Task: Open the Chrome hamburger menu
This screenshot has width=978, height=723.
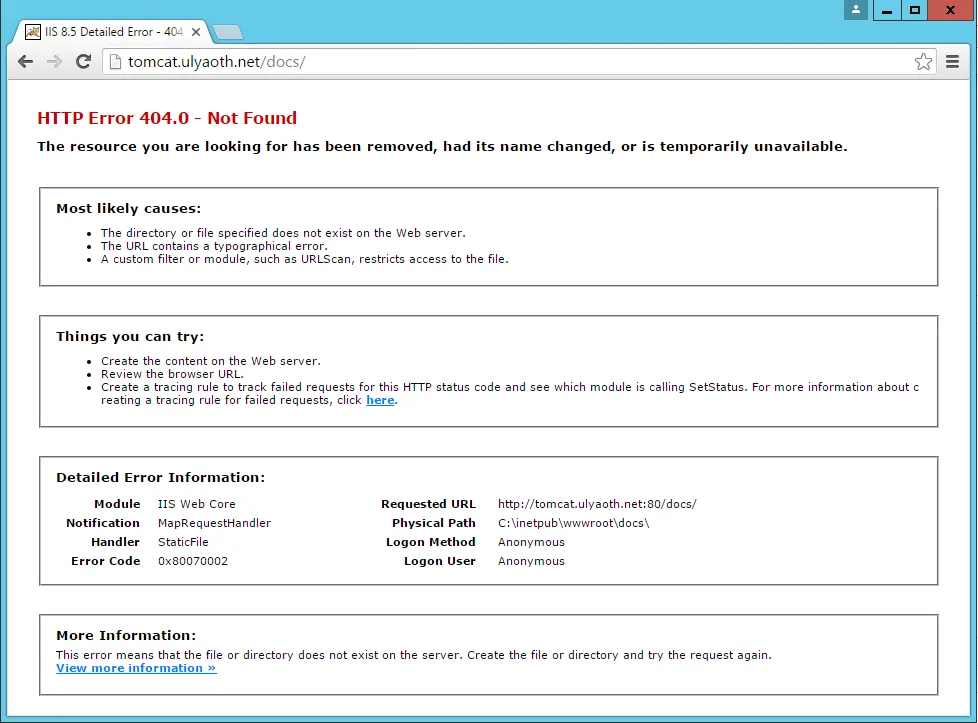Action: click(x=952, y=62)
